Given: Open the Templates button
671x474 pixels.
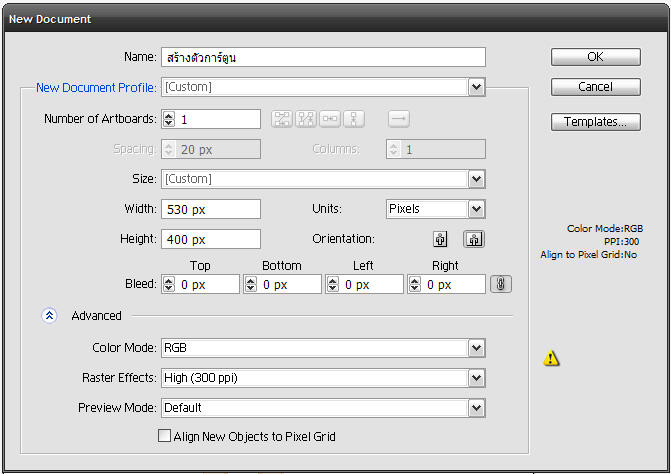Looking at the screenshot, I should 595,122.
